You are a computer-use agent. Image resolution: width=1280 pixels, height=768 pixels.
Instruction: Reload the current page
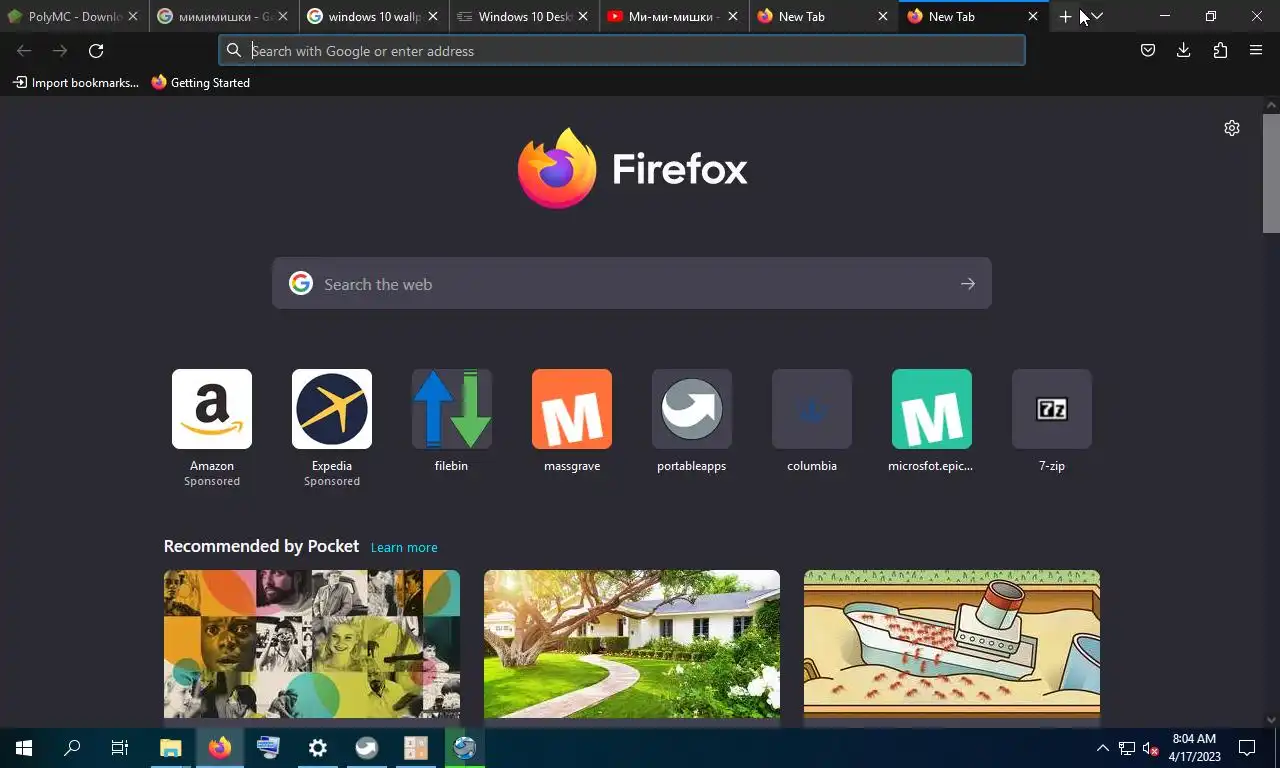click(x=96, y=51)
